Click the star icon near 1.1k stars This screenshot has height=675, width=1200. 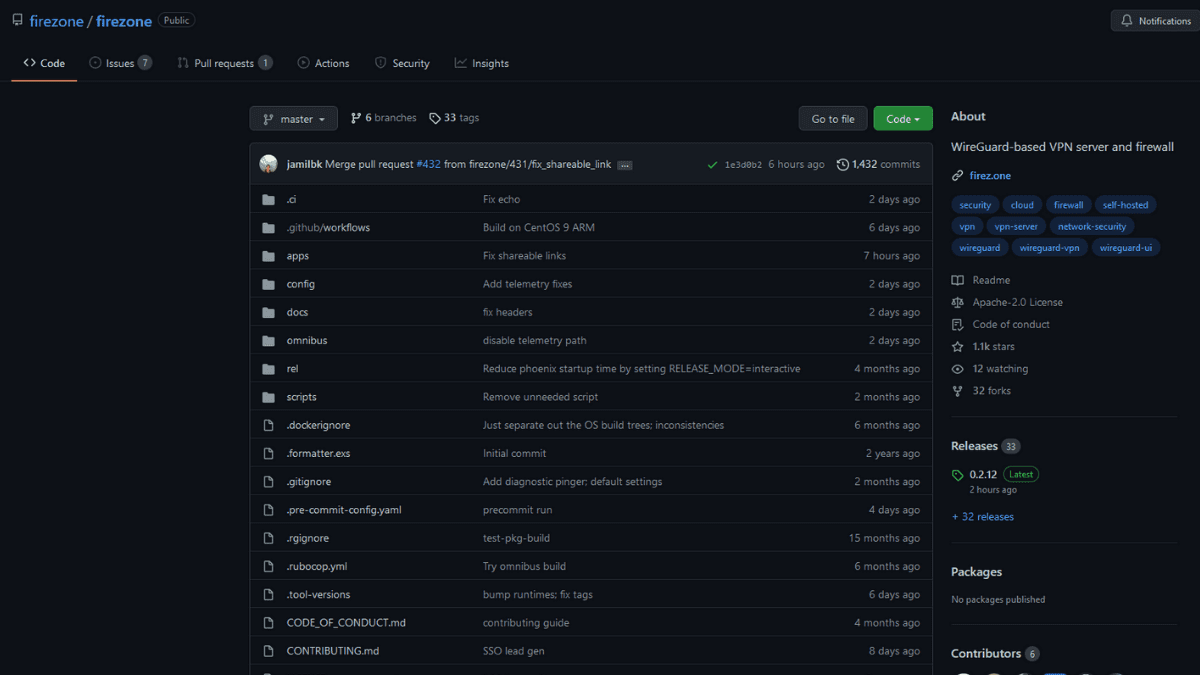tap(958, 346)
